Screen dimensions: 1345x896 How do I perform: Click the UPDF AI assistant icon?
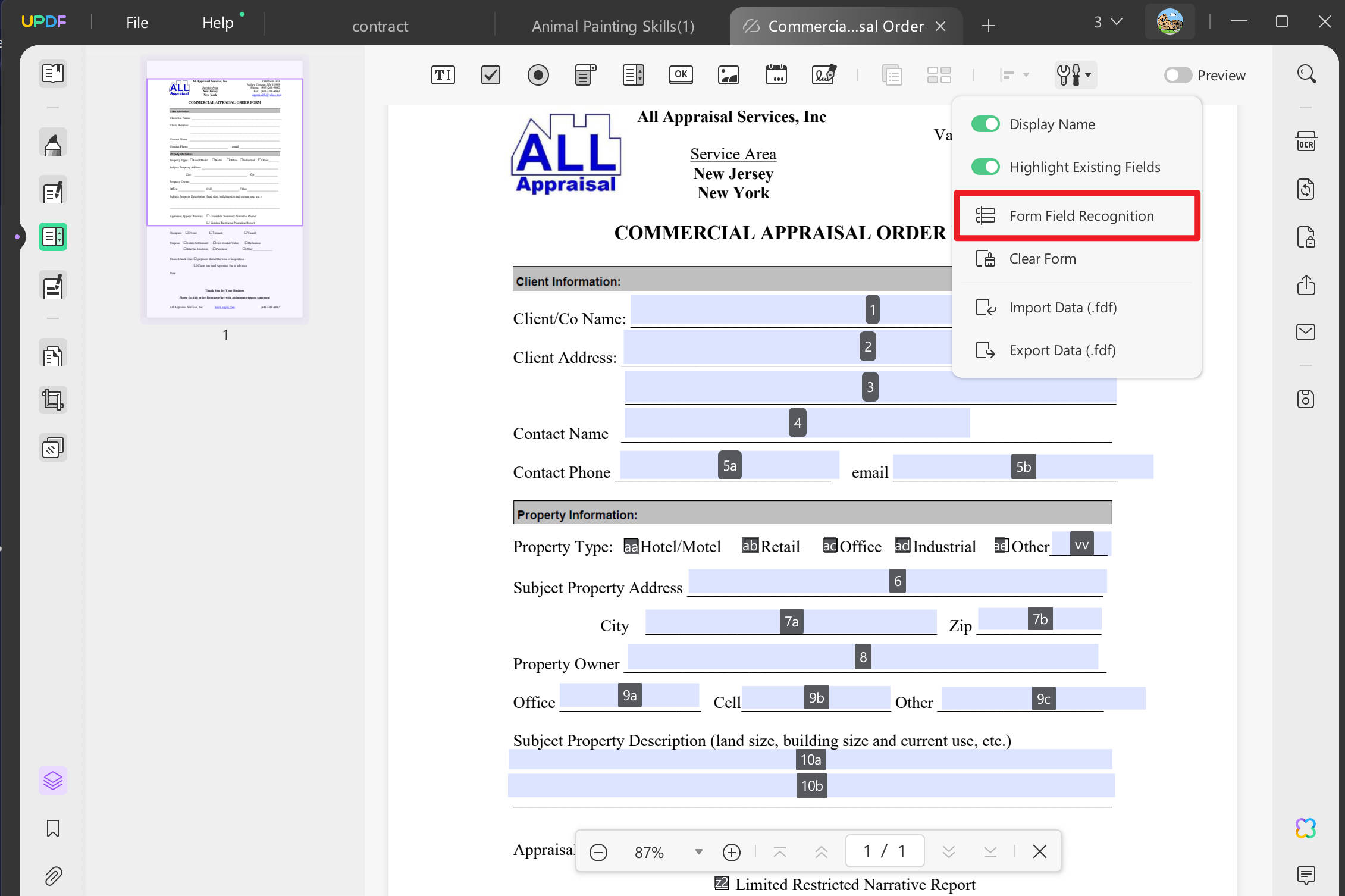coord(1305,828)
